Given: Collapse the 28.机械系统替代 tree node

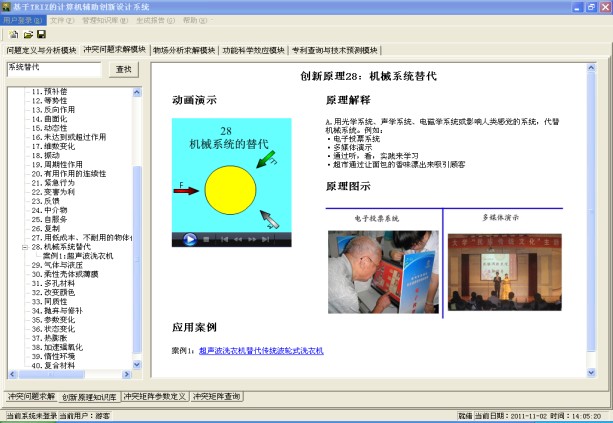Looking at the screenshot, I should [24, 246].
